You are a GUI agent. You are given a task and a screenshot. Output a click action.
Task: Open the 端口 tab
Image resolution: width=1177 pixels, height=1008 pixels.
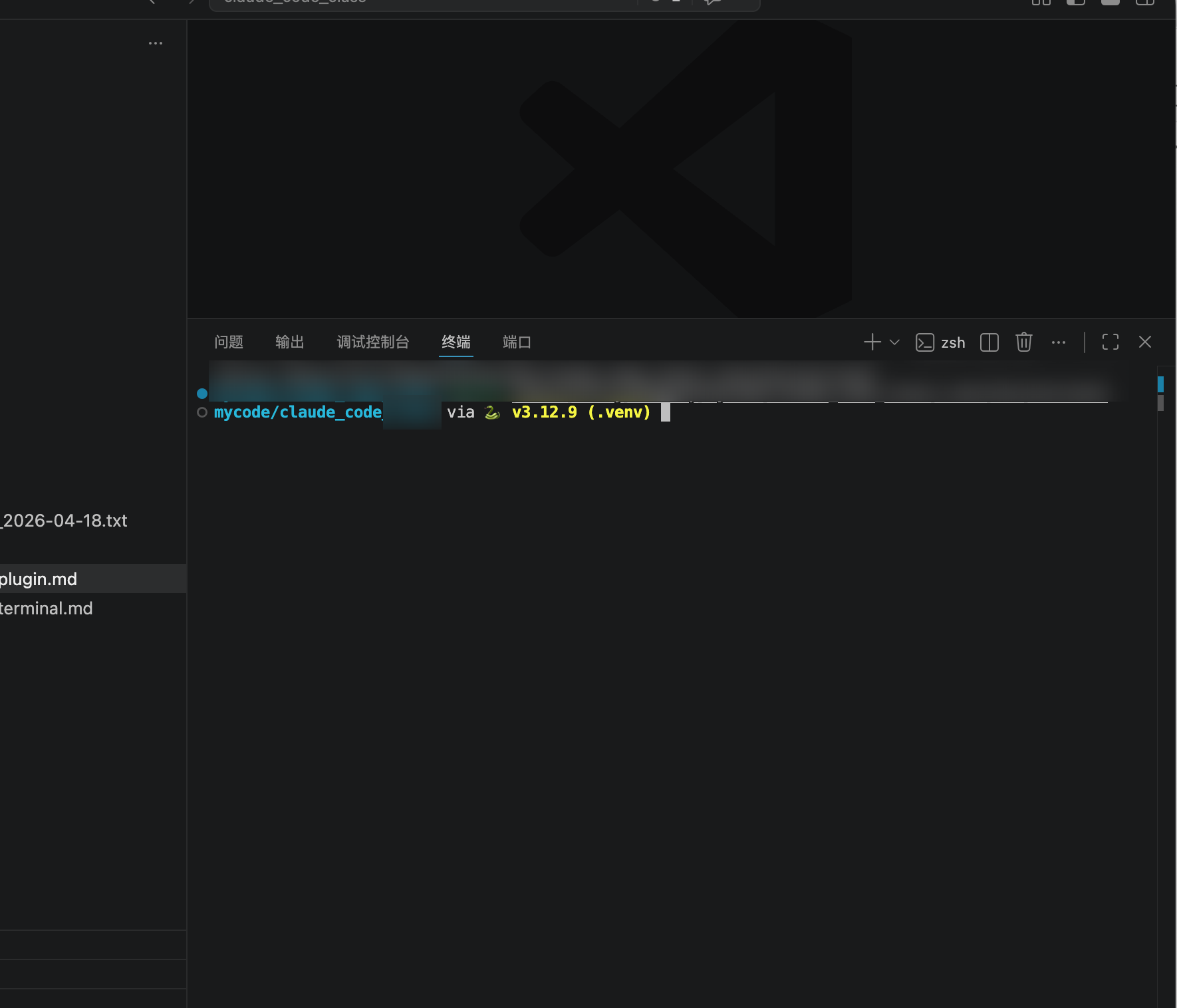coord(517,342)
